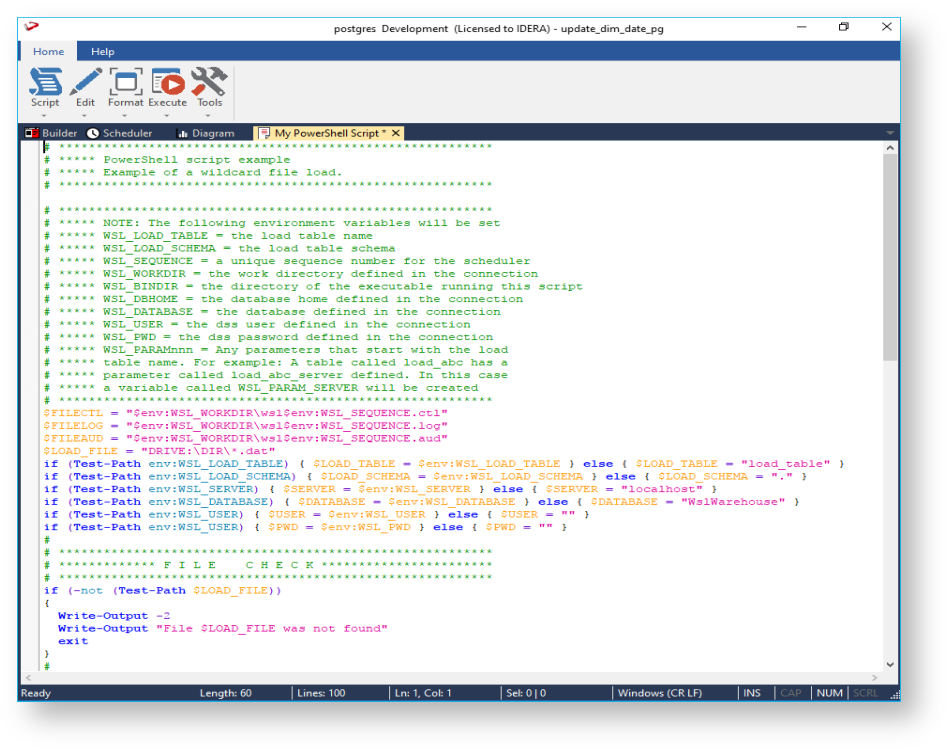Viewport: 949px width, 750px height.
Task: Place cursor on the $FILELOG line
Action: [x=245, y=426]
